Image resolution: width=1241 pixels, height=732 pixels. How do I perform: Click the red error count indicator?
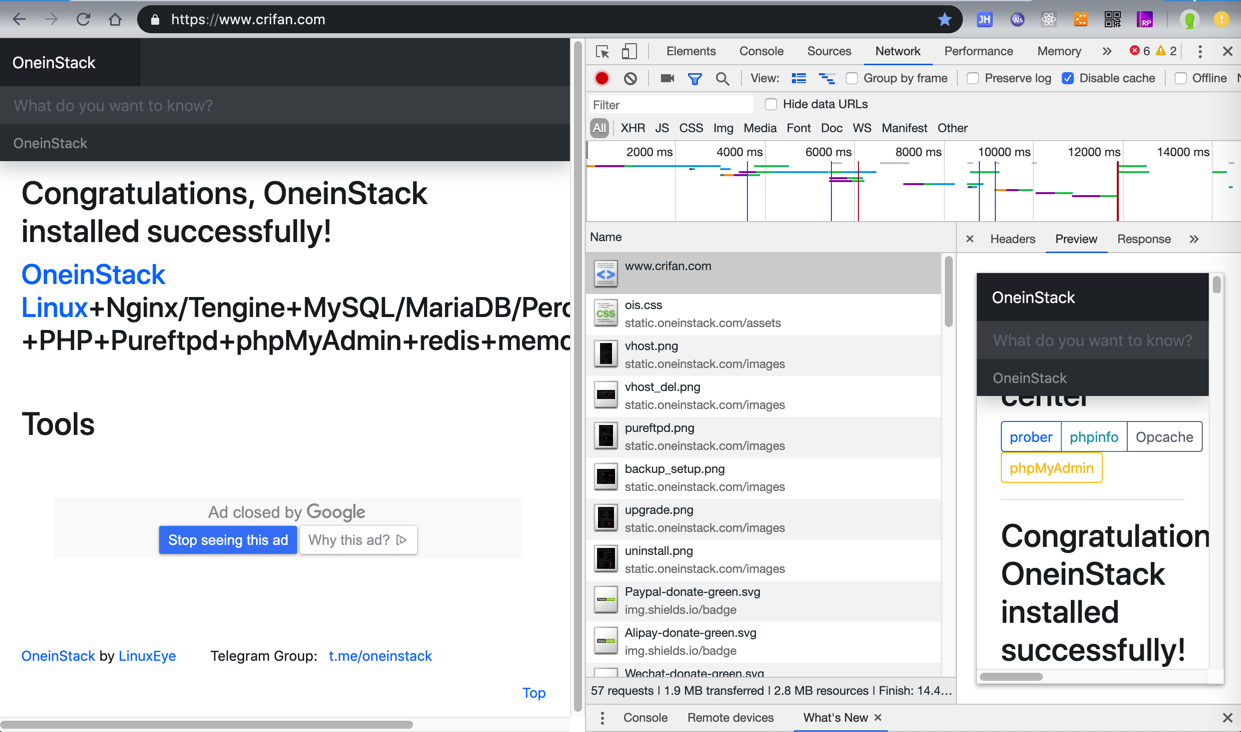pos(1140,51)
